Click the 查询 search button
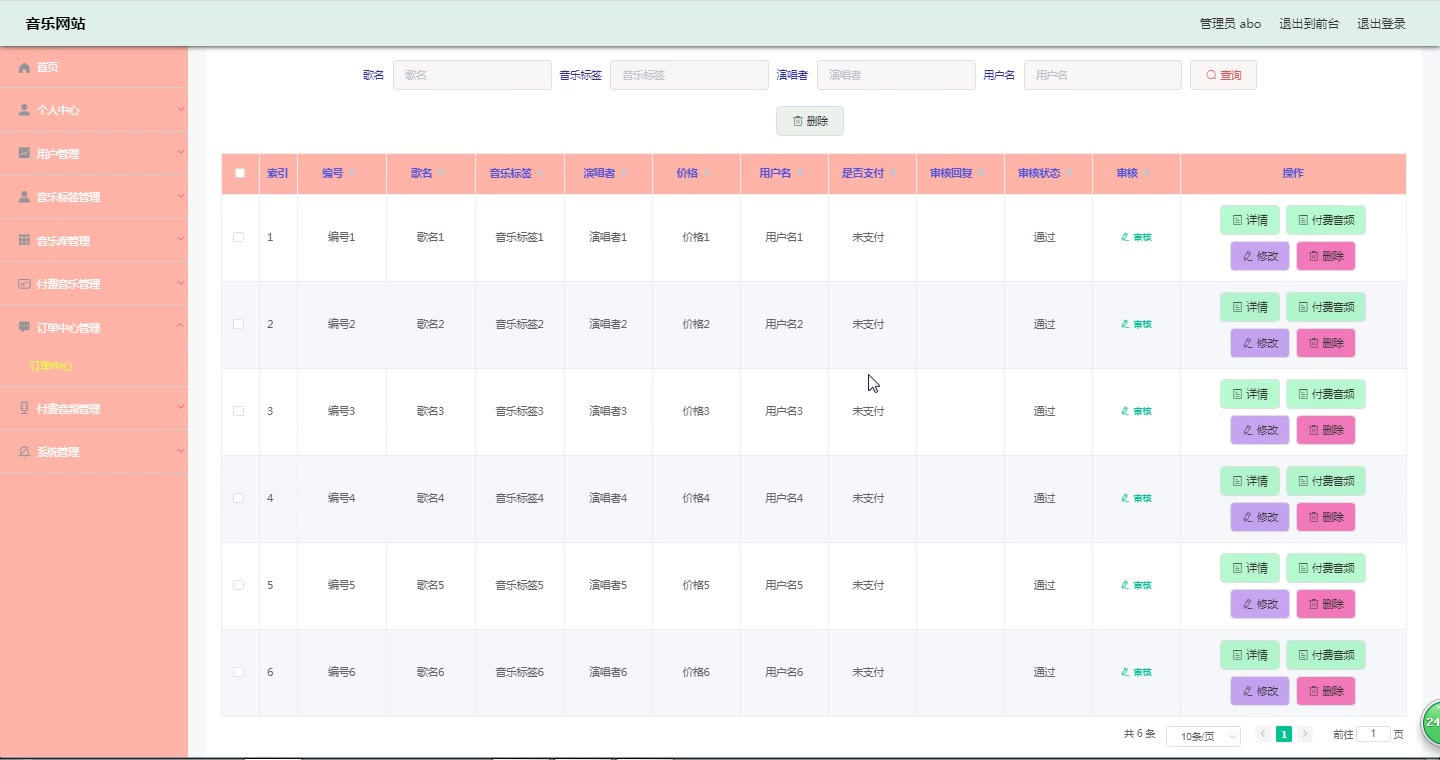Image resolution: width=1440 pixels, height=760 pixels. [1222, 75]
